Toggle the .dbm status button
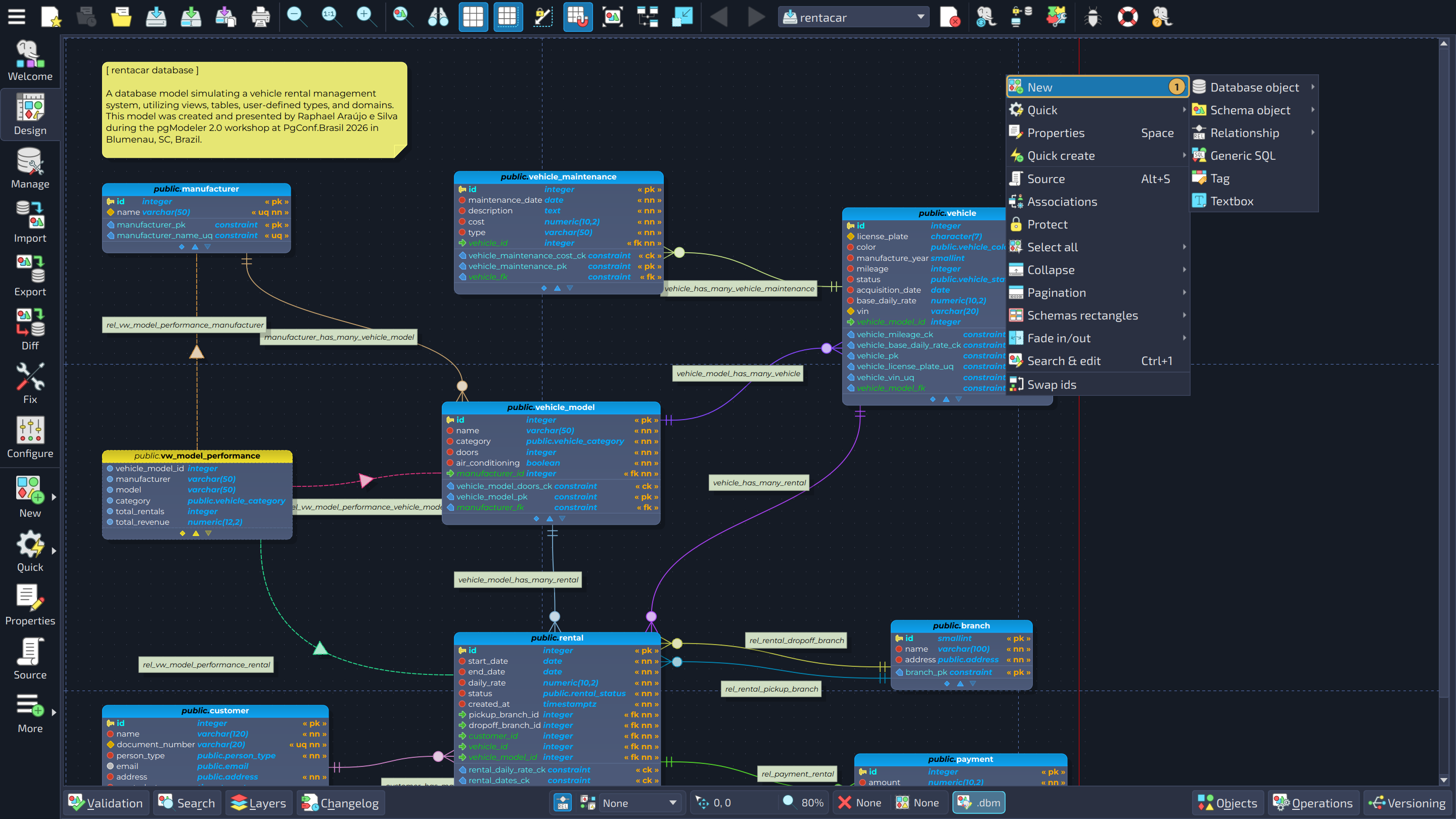The width and height of the screenshot is (1456, 819). tap(979, 803)
